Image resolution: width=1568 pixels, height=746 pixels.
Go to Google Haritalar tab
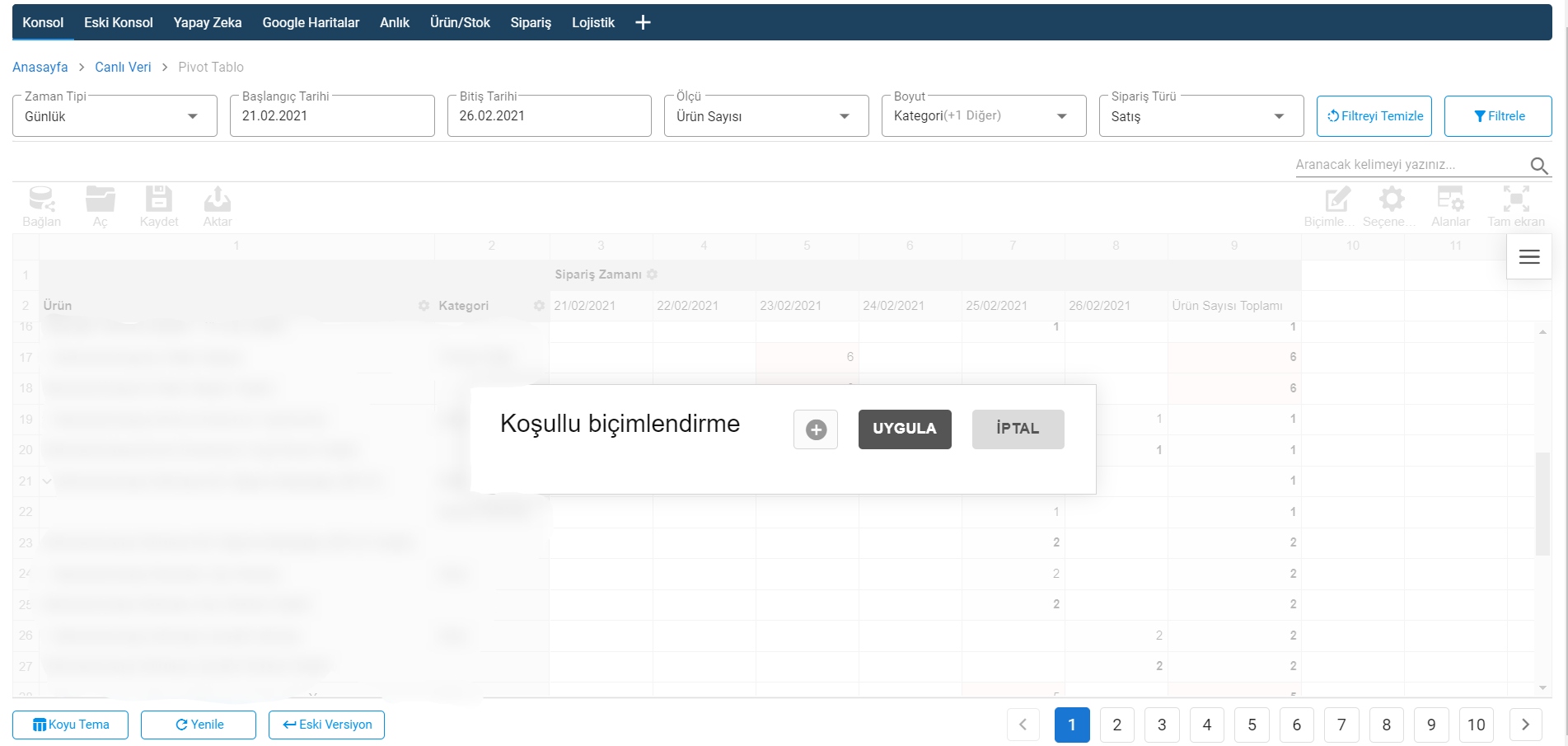click(311, 23)
